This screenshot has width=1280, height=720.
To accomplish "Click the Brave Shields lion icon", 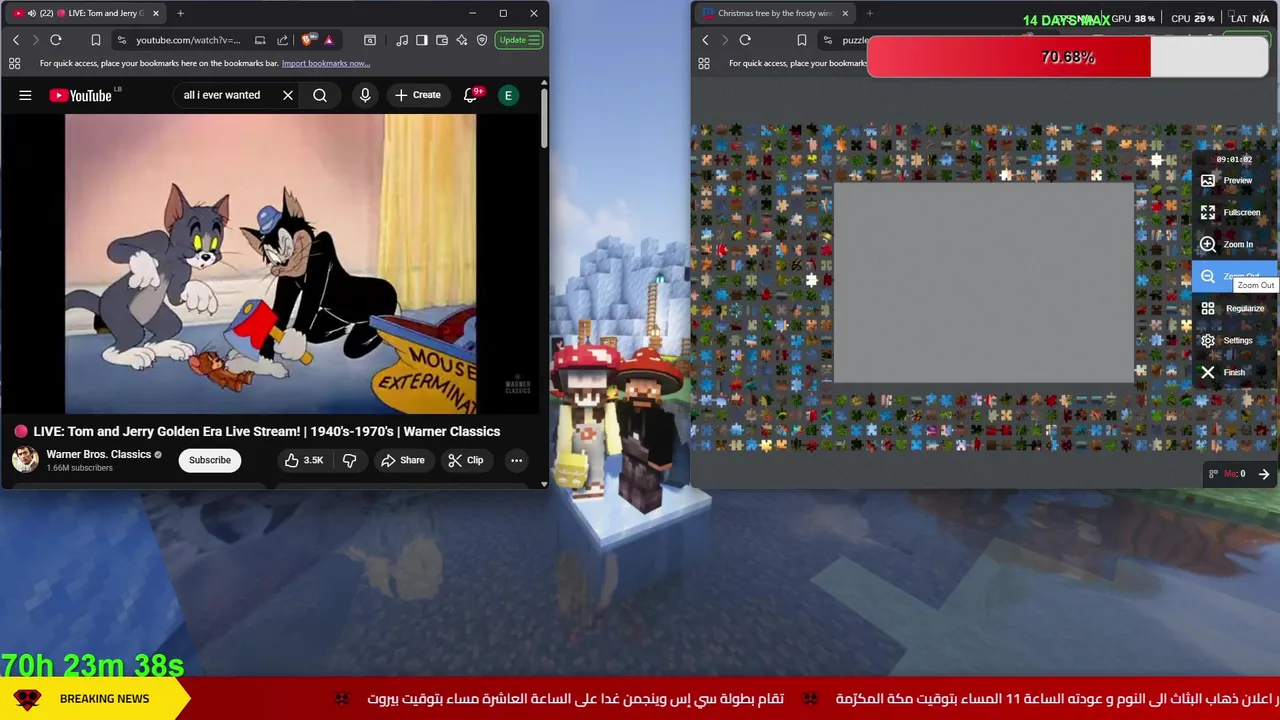I will click(307, 40).
